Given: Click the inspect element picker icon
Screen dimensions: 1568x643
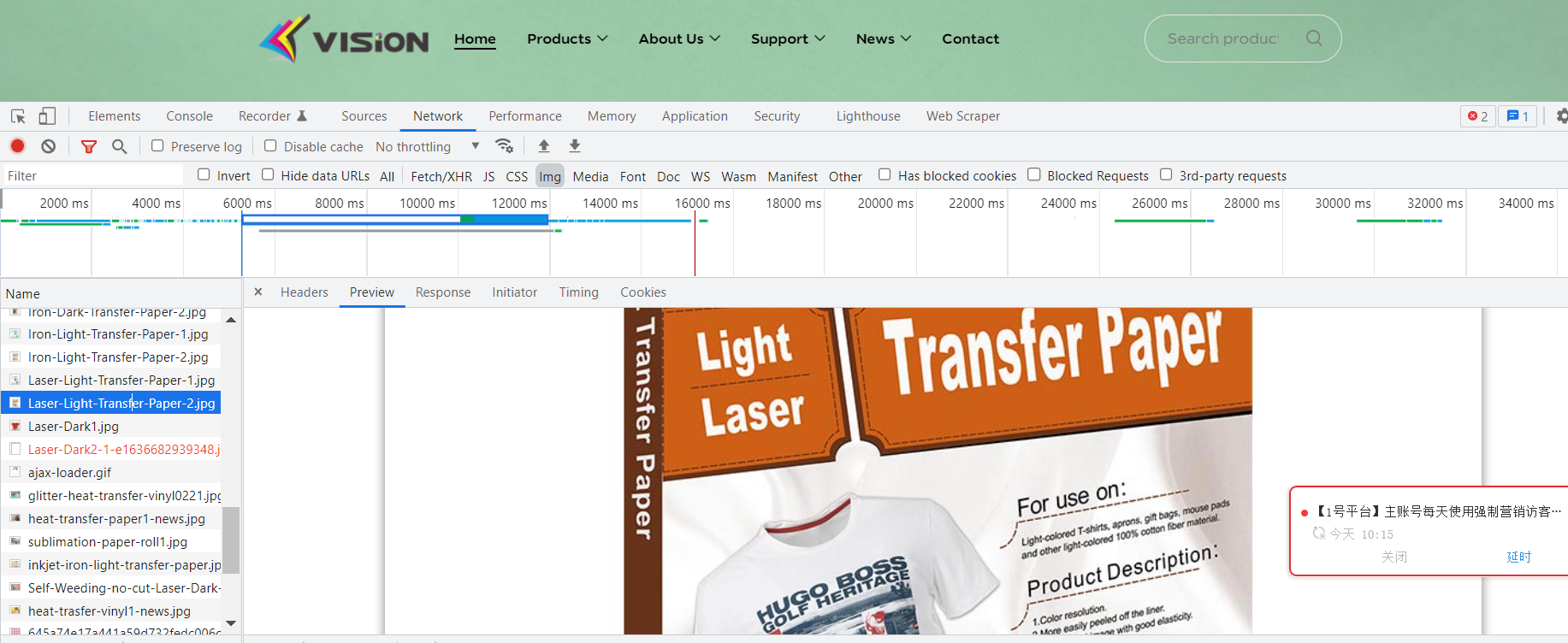Looking at the screenshot, I should click(18, 116).
